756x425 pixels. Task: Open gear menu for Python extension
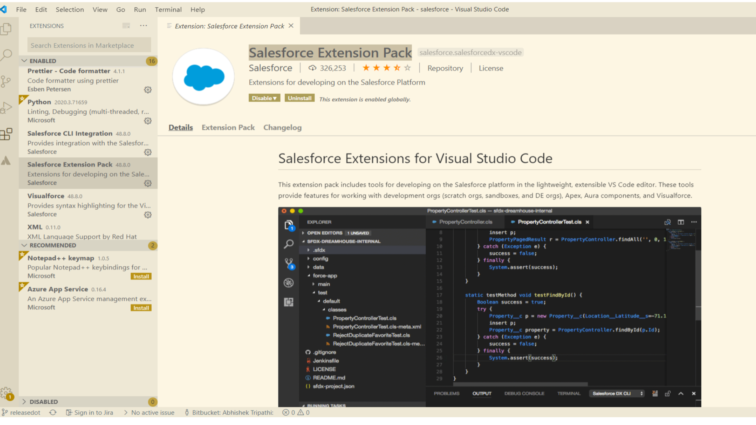(x=148, y=121)
